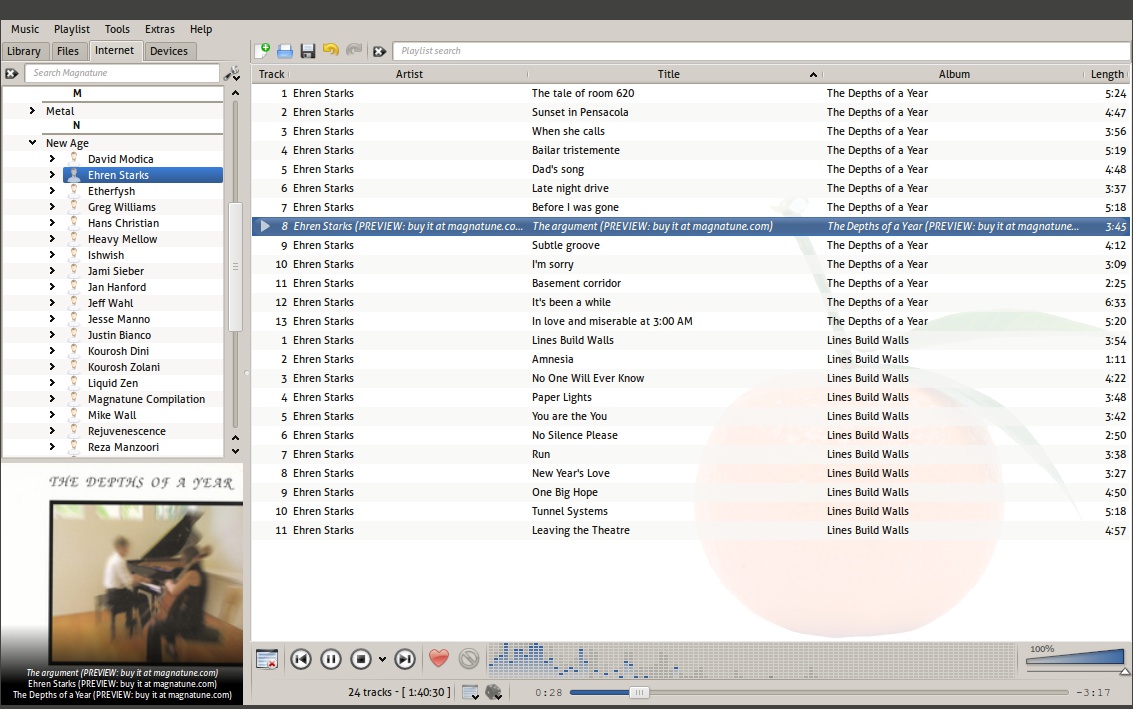Save the playlist with the floppy disk icon

[308, 51]
